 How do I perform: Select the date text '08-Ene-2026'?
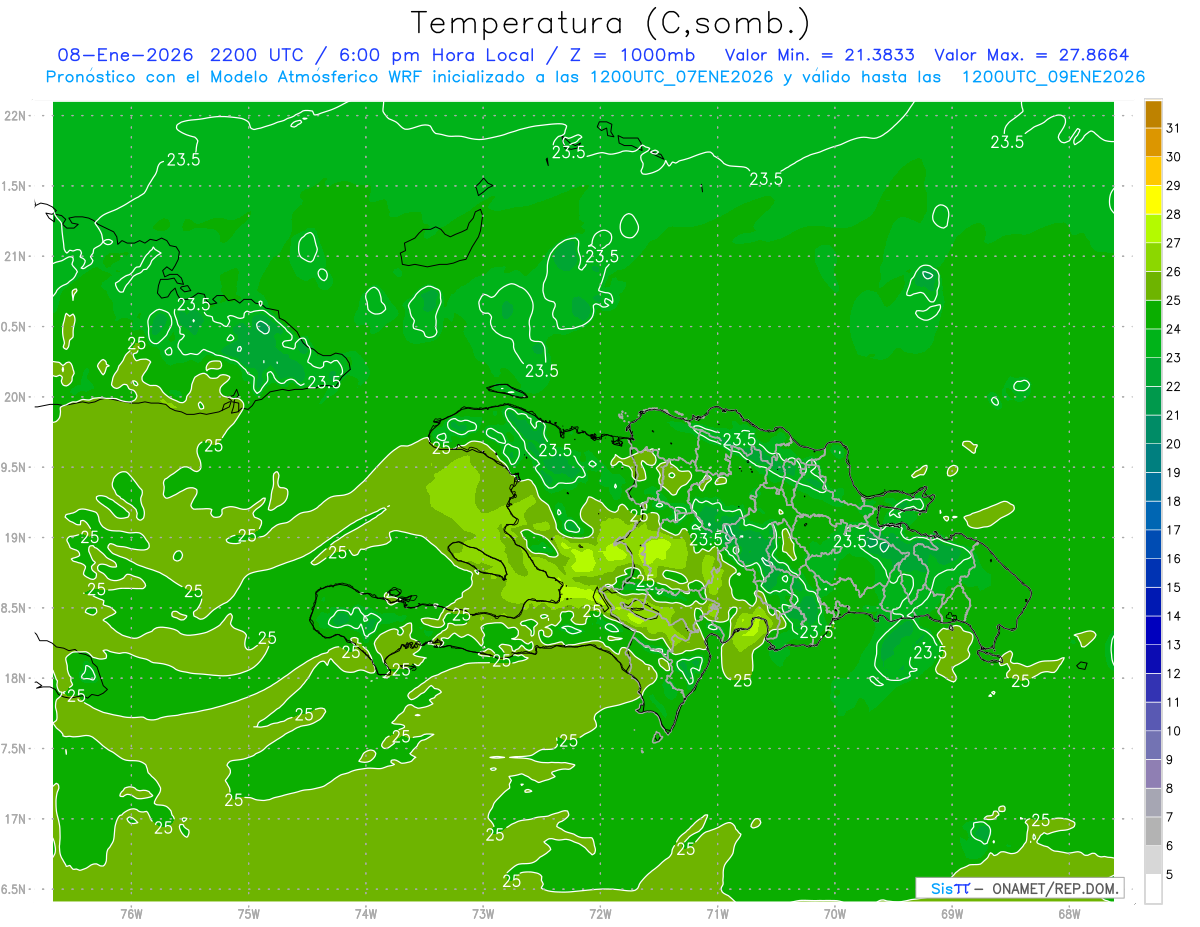click(x=125, y=55)
